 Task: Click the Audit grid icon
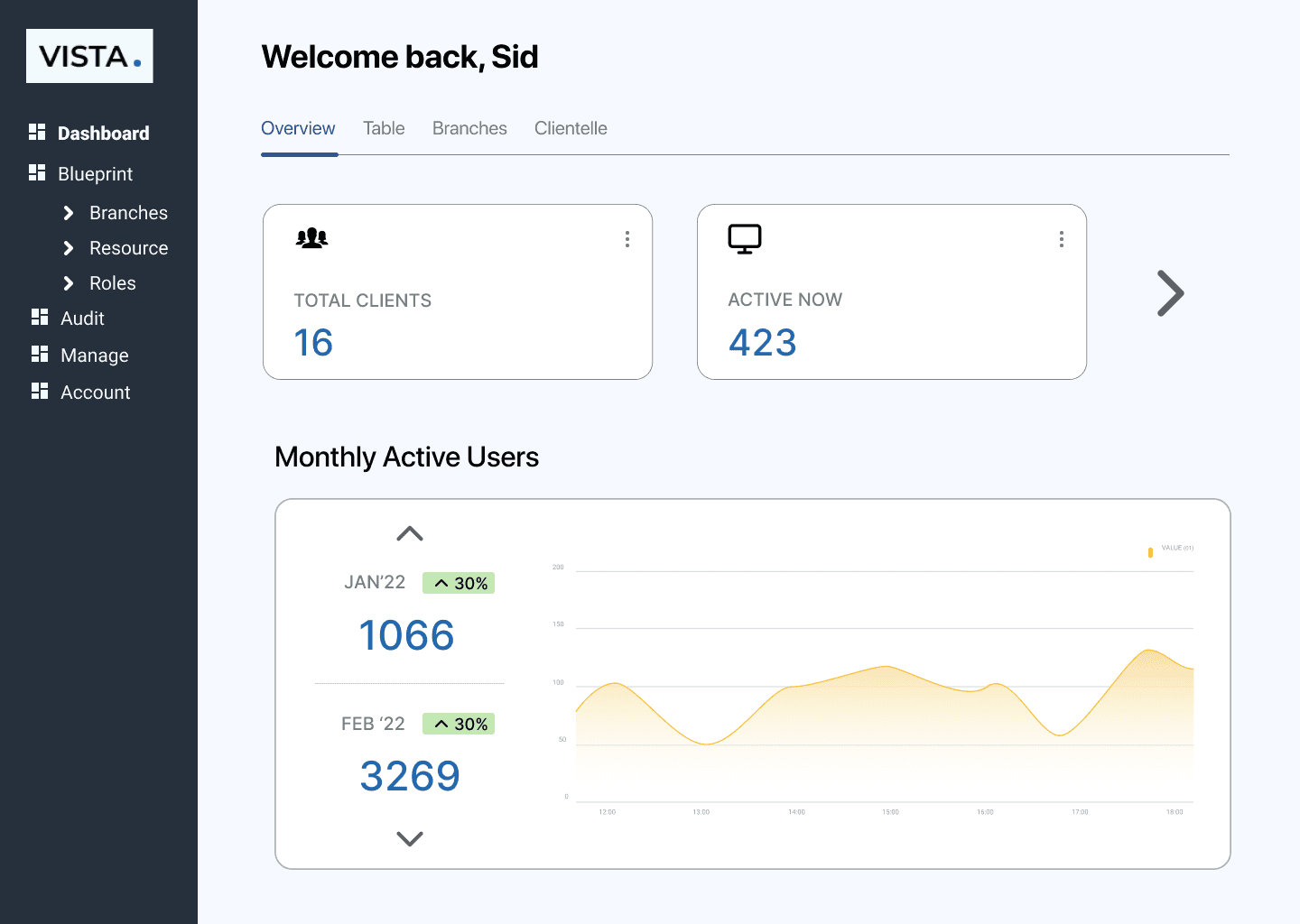pyautogui.click(x=40, y=317)
